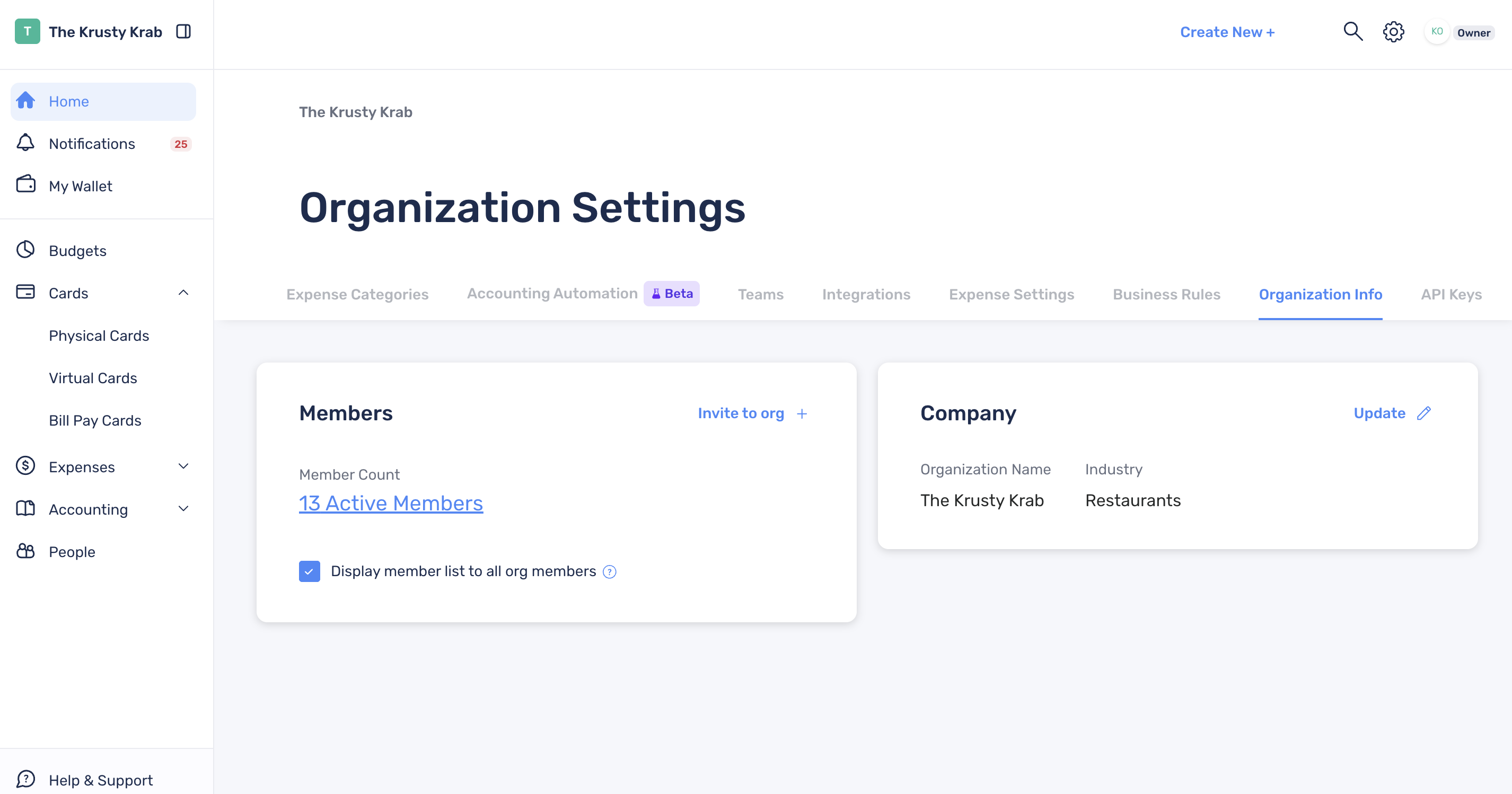The width and height of the screenshot is (1512, 794).
Task: Open settings via the gear icon
Action: click(1393, 32)
